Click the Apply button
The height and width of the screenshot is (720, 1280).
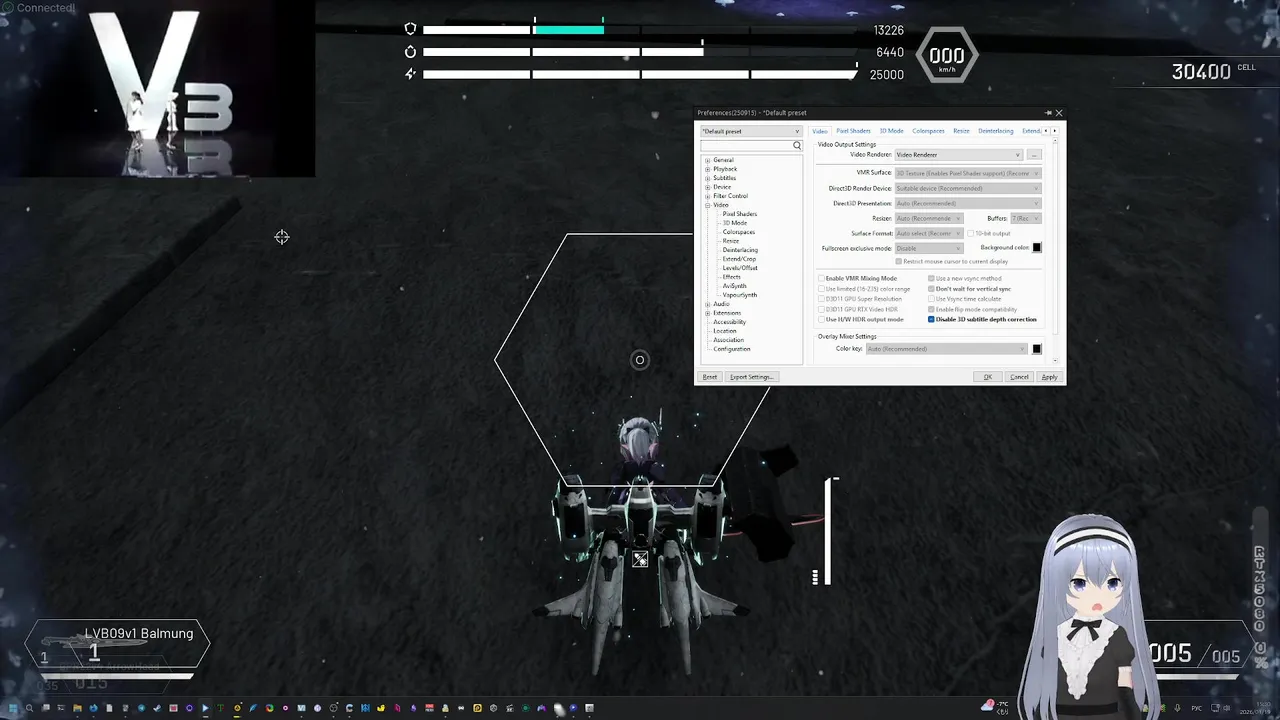click(x=1049, y=377)
